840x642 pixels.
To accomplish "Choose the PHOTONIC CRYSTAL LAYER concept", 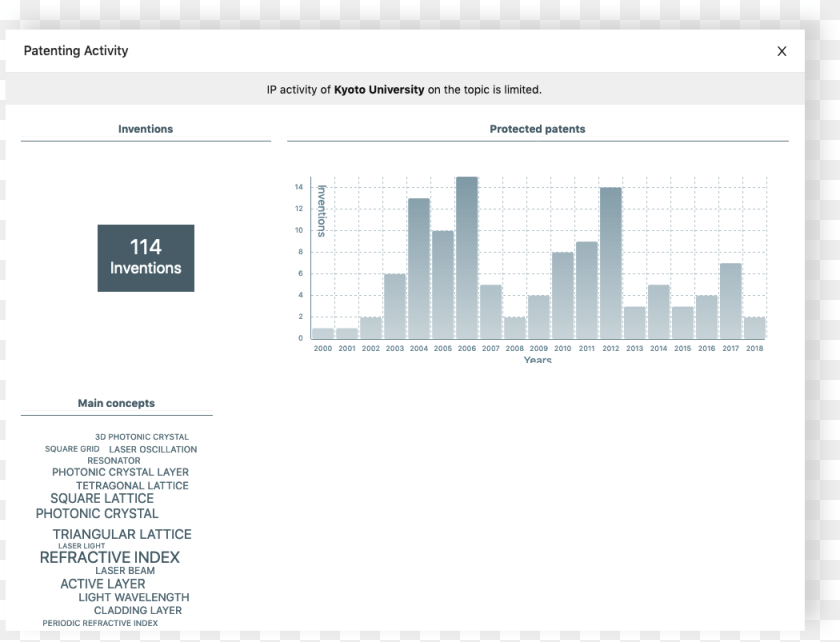I will click(121, 472).
